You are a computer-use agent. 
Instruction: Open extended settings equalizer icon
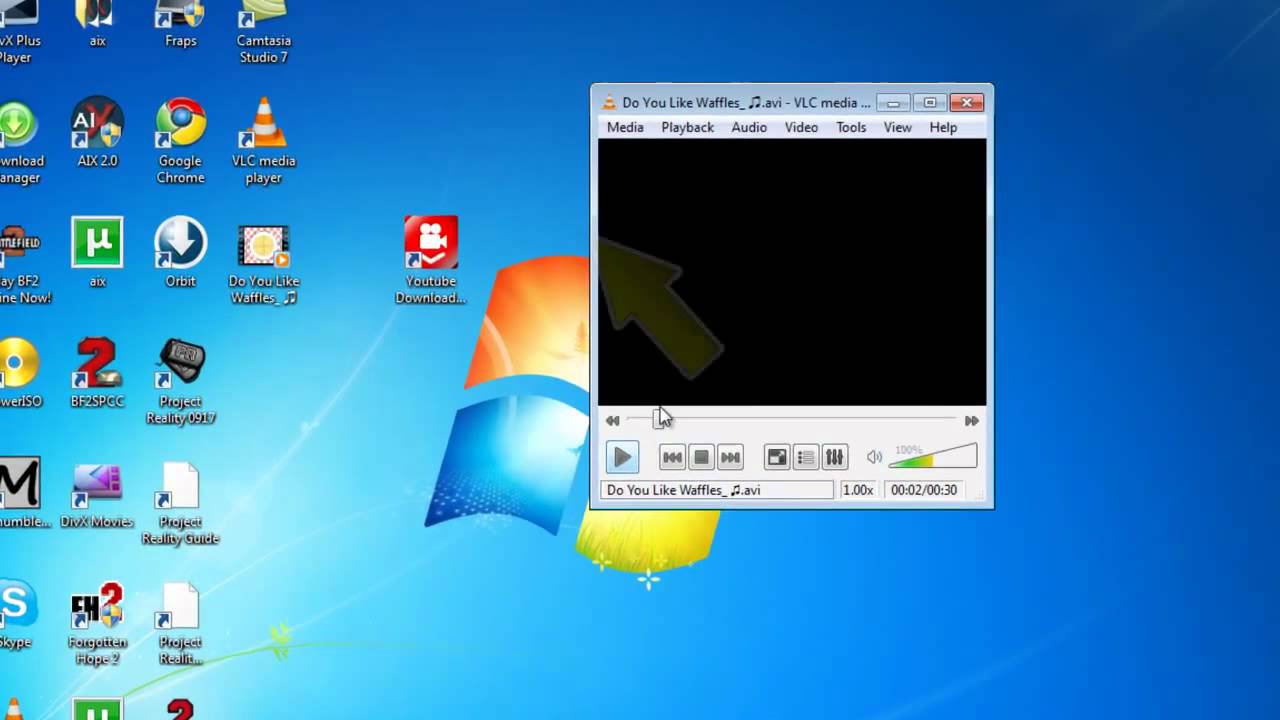pyautogui.click(x=834, y=458)
